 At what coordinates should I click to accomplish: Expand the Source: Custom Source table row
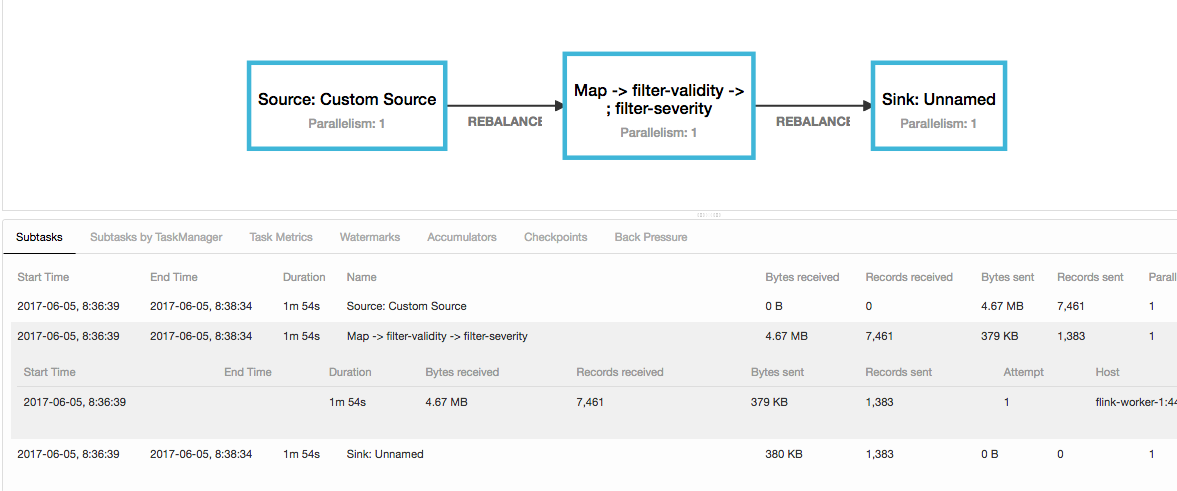406,306
